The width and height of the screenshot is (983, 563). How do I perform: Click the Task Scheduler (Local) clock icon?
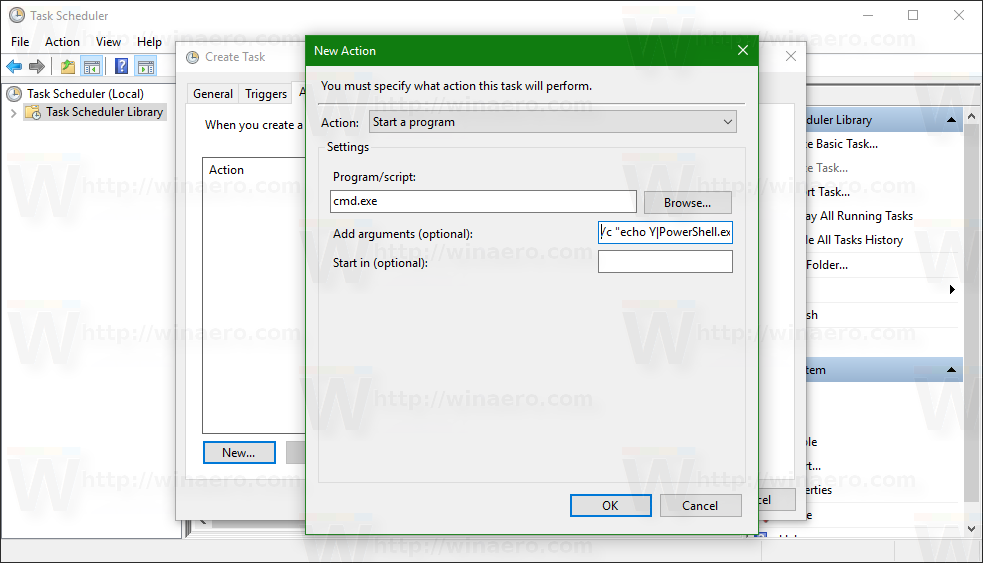[14, 93]
